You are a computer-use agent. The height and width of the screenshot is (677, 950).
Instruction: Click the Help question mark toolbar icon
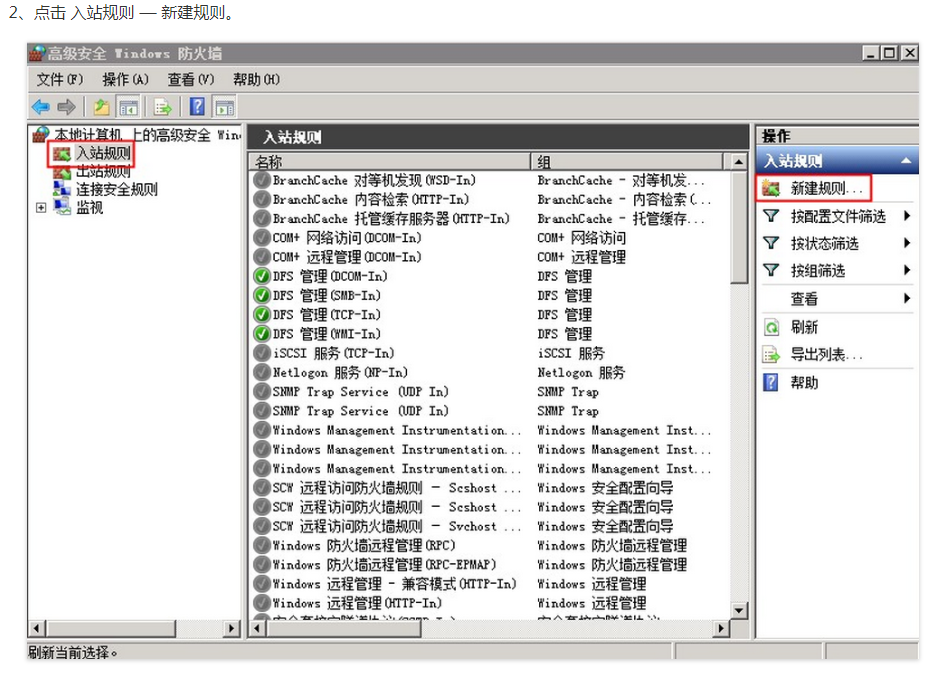[197, 107]
